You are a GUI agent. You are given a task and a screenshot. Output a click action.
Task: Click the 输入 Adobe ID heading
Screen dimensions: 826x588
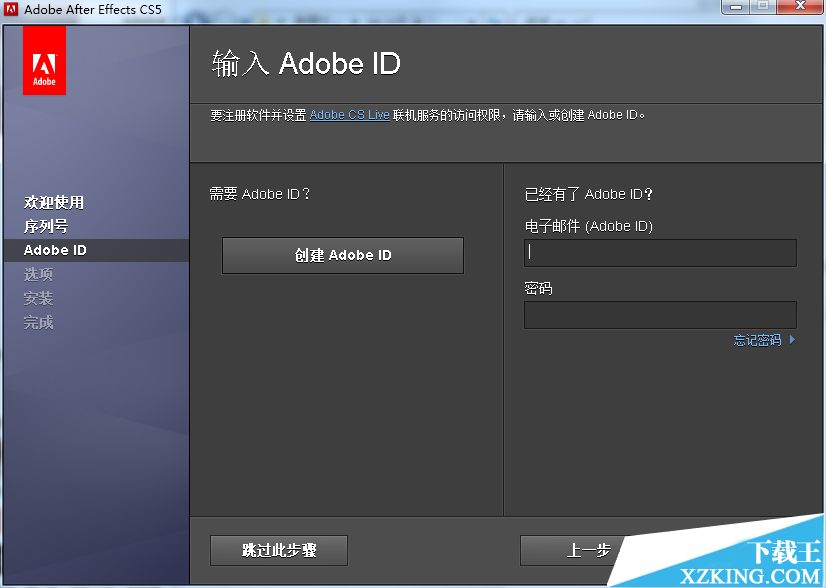point(306,63)
